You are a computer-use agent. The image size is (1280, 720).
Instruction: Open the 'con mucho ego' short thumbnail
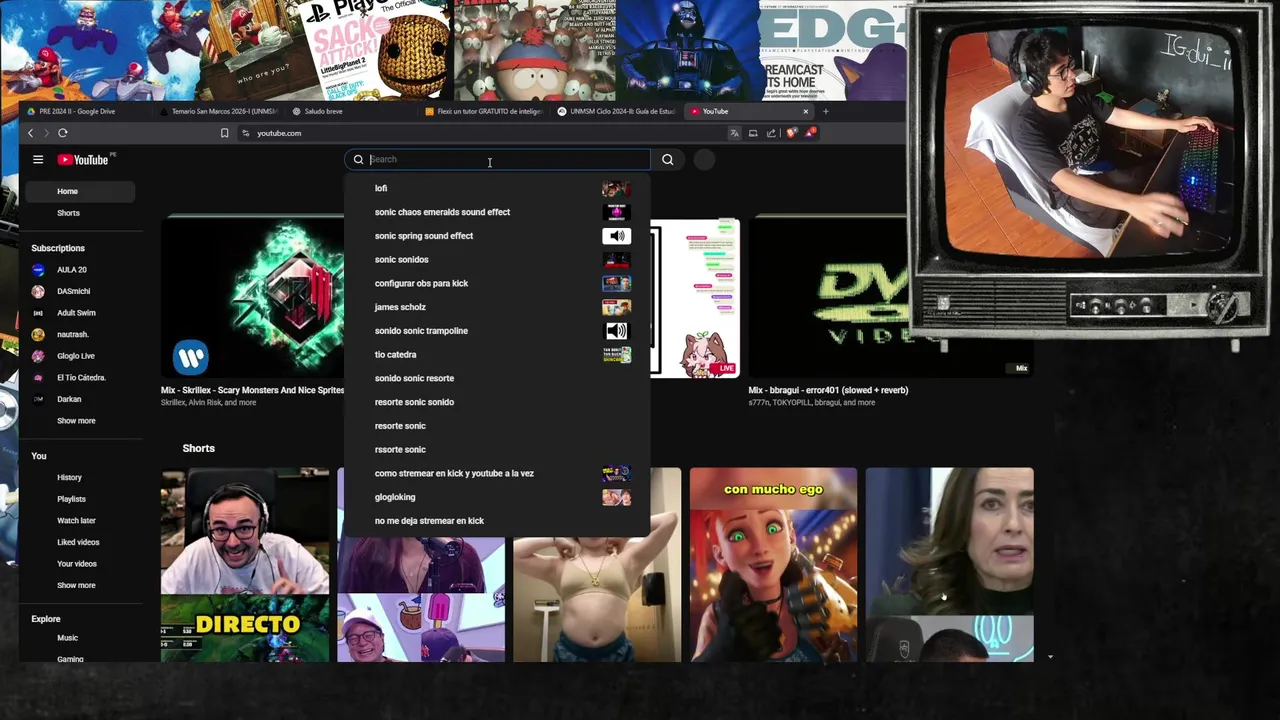pos(773,565)
